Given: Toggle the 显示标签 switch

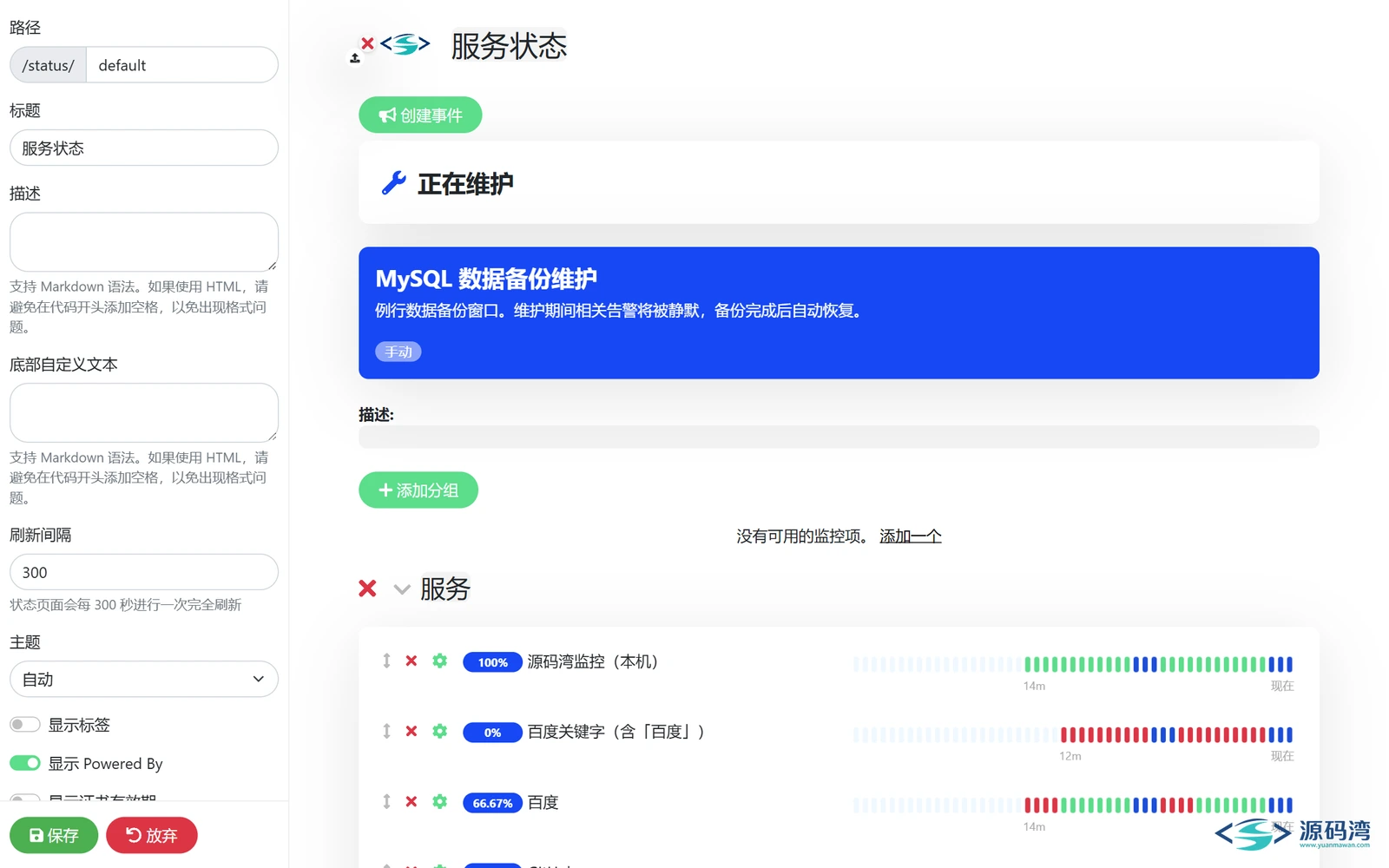Looking at the screenshot, I should tap(25, 724).
